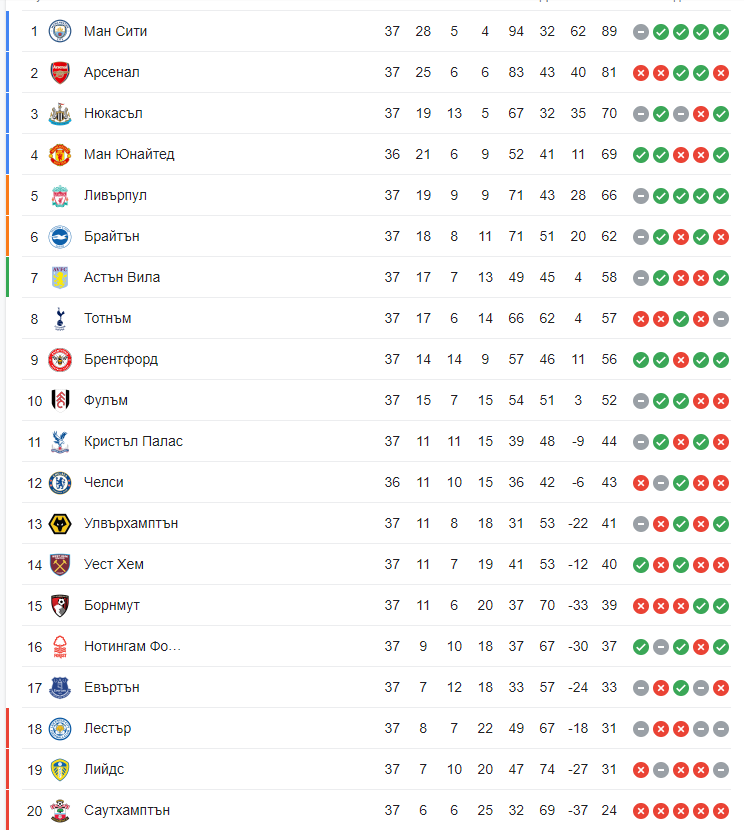Click the Everton club crest

60,688
